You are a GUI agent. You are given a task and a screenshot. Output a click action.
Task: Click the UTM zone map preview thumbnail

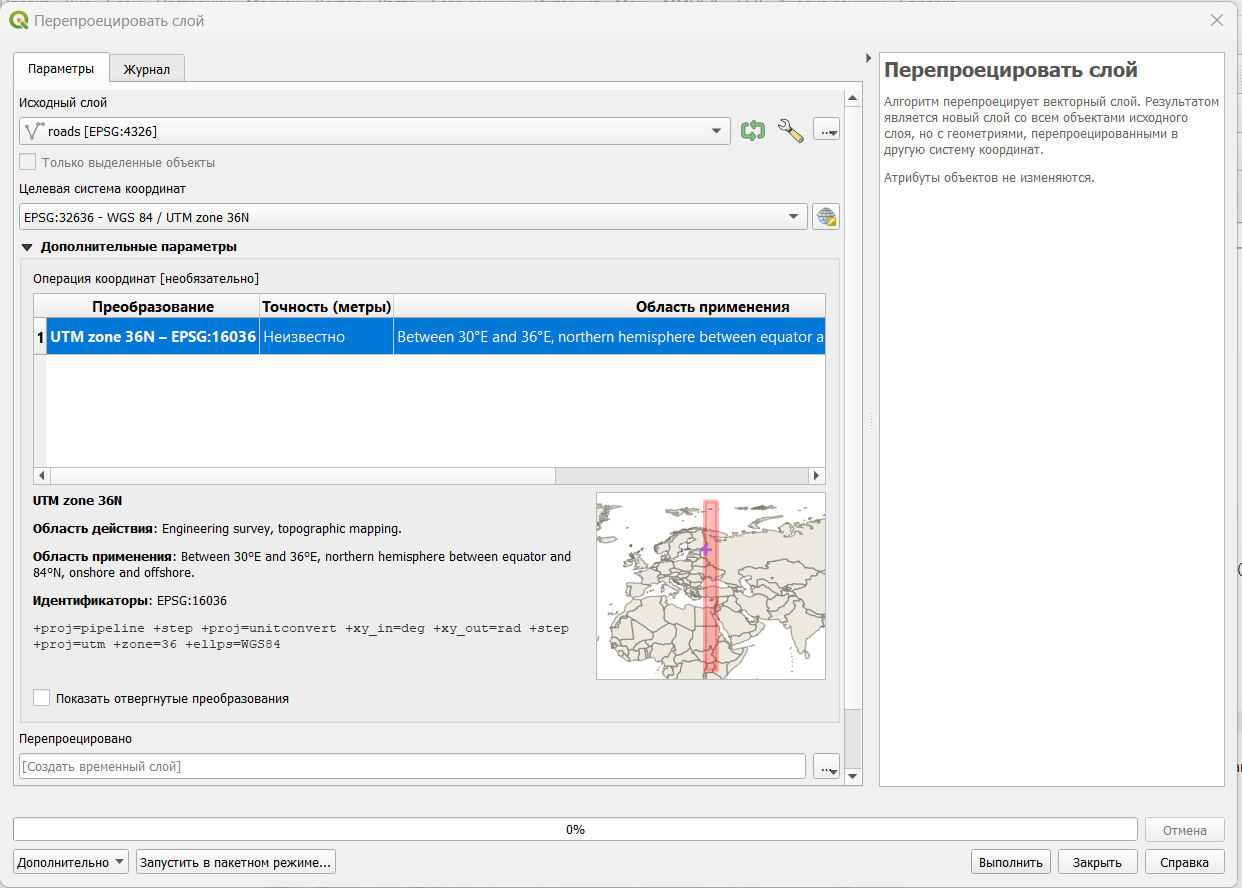coord(711,586)
